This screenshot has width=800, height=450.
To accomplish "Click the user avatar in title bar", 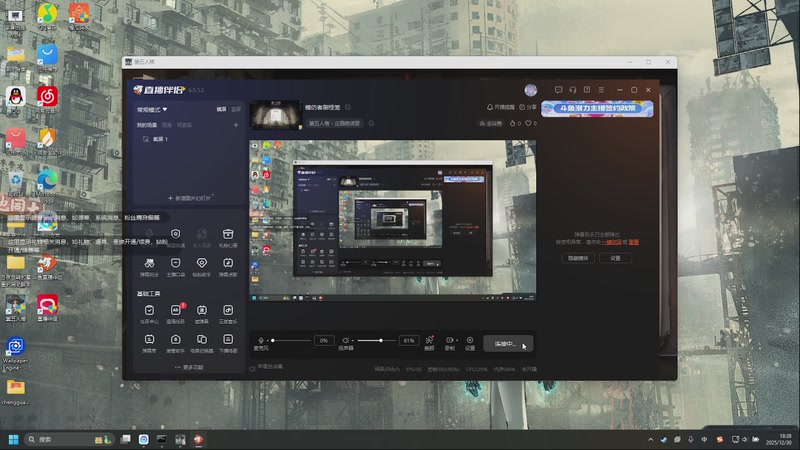I will click(531, 90).
